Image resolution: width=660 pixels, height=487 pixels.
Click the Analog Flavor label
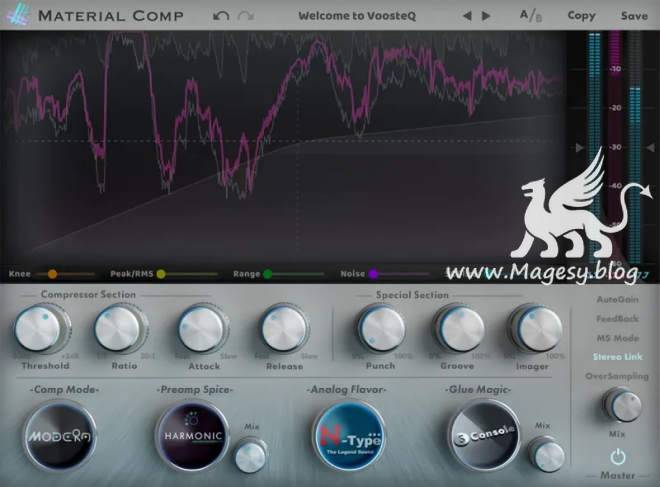click(346, 390)
